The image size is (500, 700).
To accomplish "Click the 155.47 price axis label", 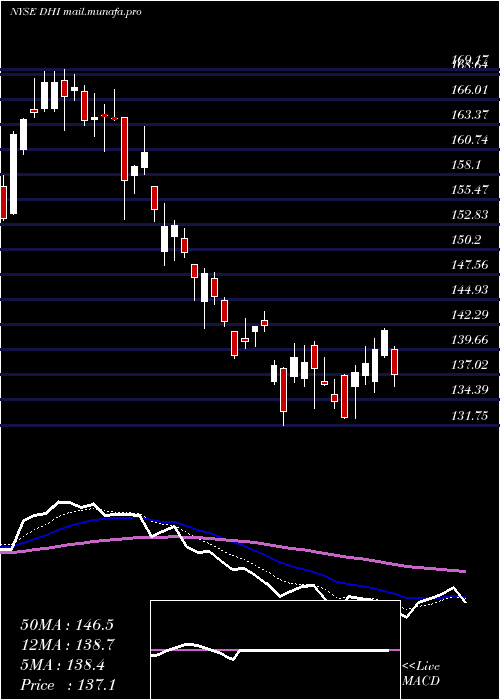I will click(469, 190).
